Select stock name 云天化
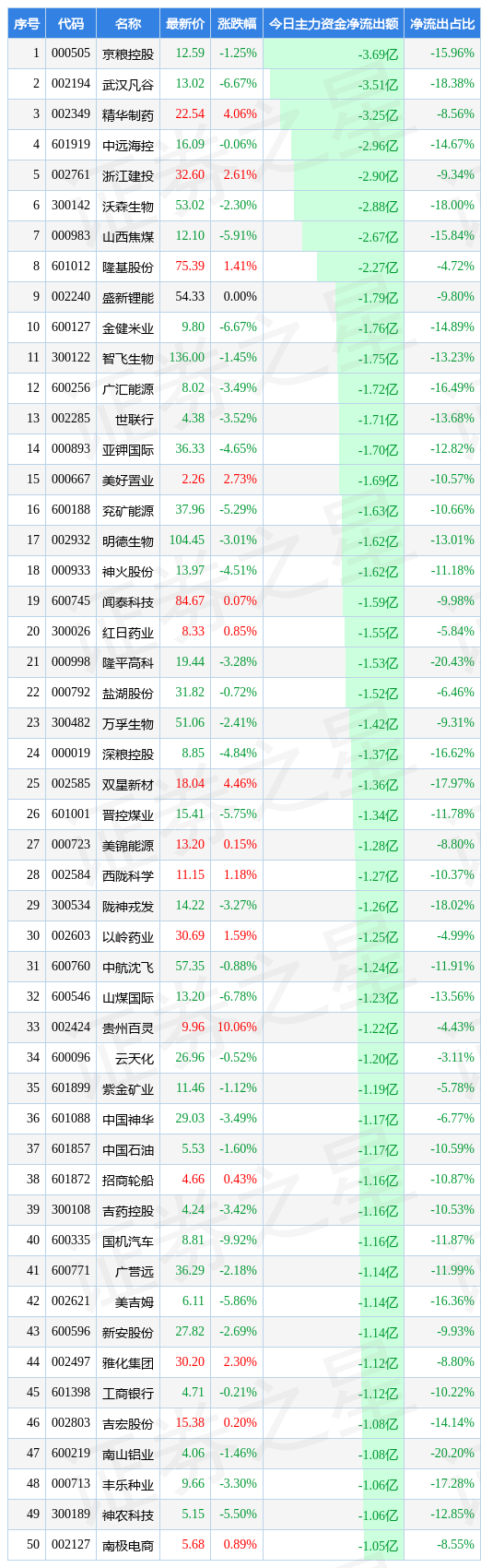 tap(135, 1058)
